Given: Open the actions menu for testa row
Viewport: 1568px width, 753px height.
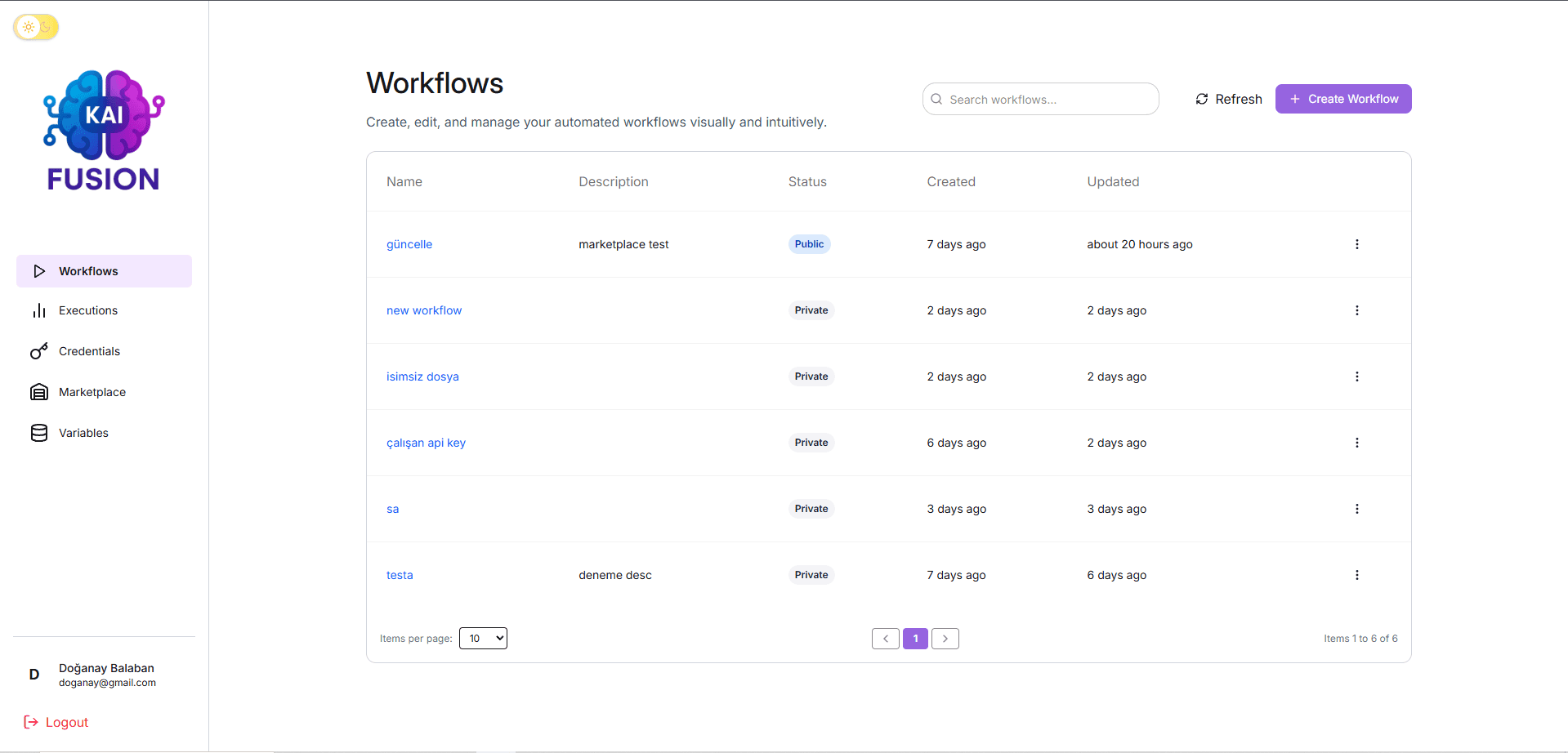Looking at the screenshot, I should coord(1356,574).
